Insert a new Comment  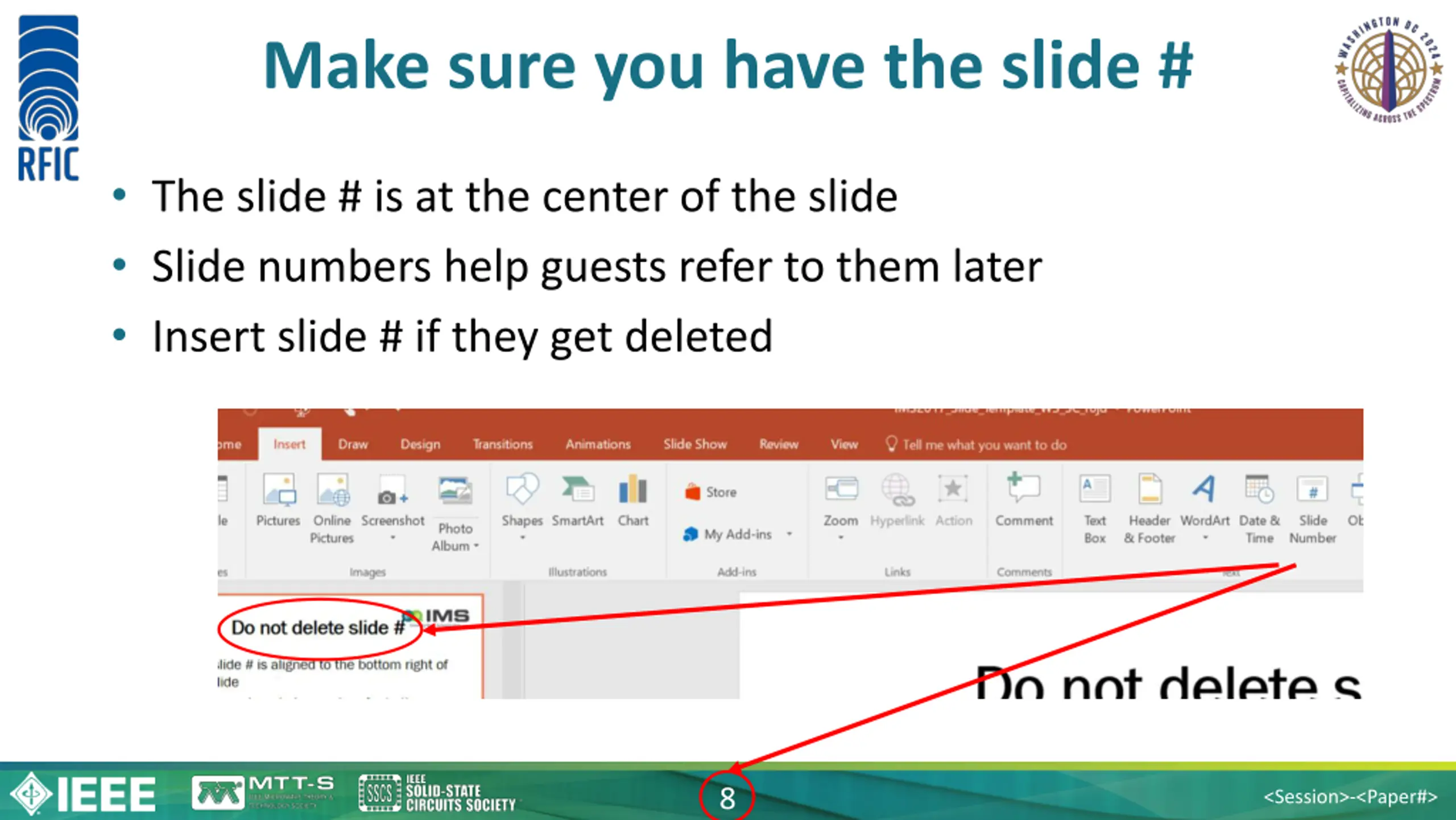click(1024, 500)
